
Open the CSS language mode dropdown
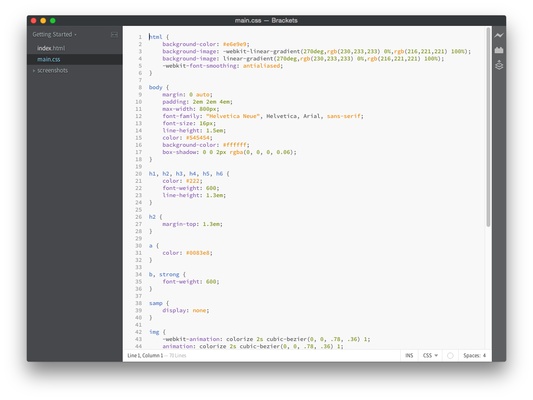(x=430, y=355)
